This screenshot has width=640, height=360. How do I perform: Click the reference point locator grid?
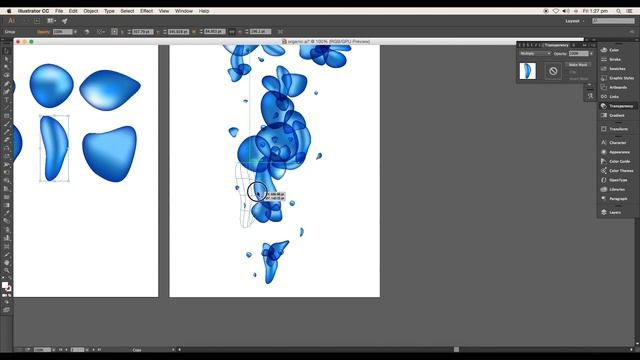tap(114, 31)
